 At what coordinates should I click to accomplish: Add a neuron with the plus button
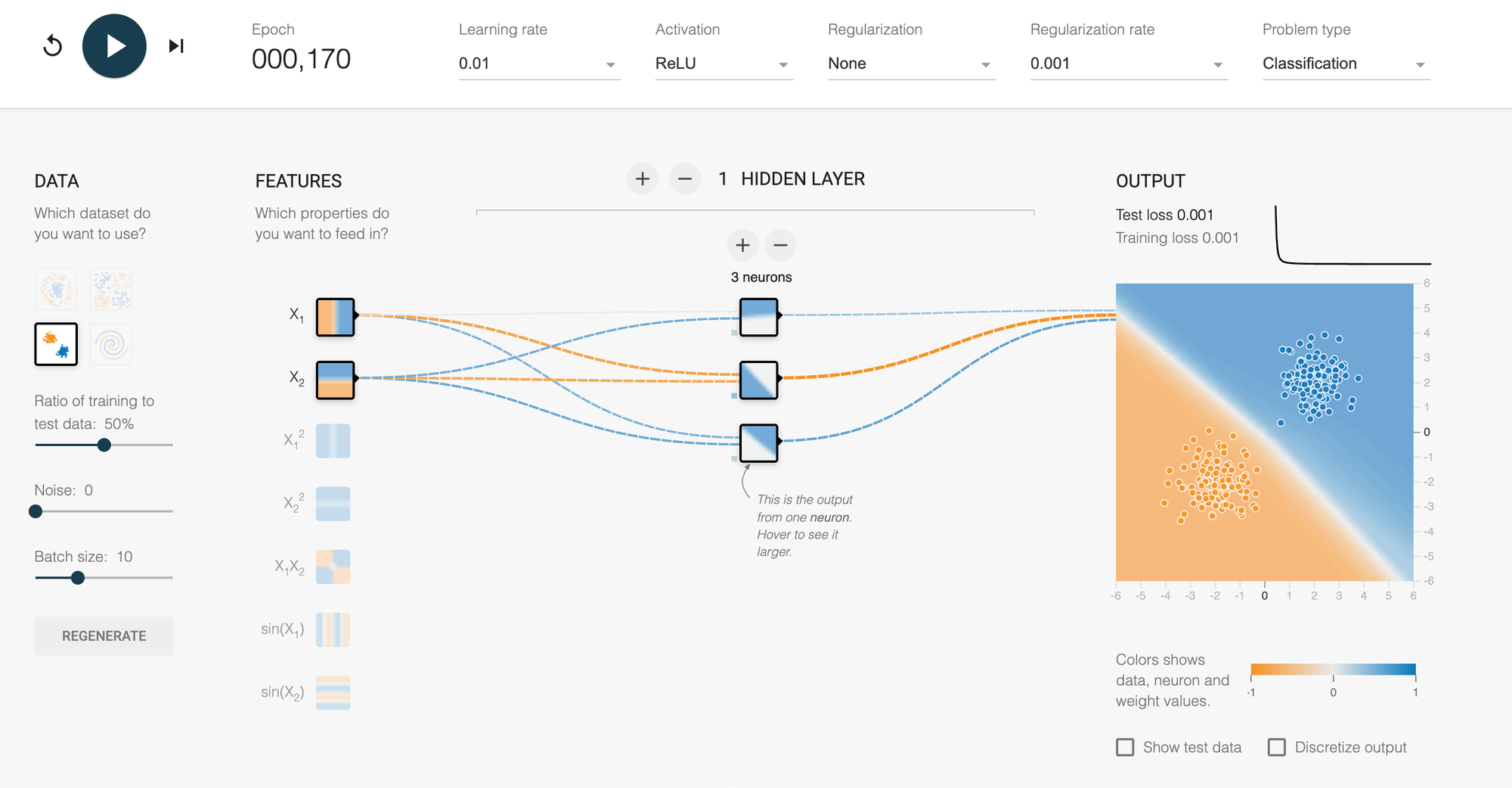pos(742,245)
